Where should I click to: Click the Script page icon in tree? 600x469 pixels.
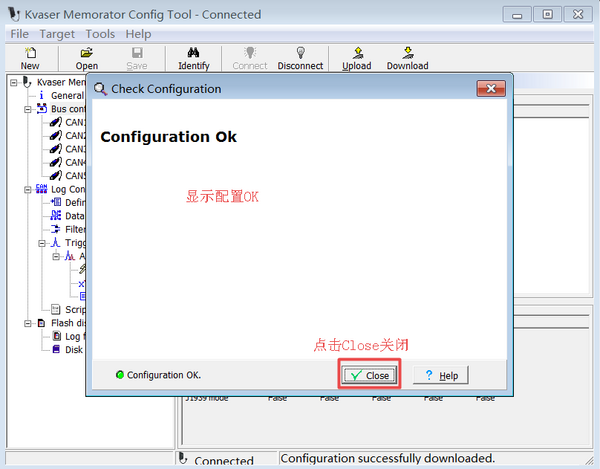point(56,309)
